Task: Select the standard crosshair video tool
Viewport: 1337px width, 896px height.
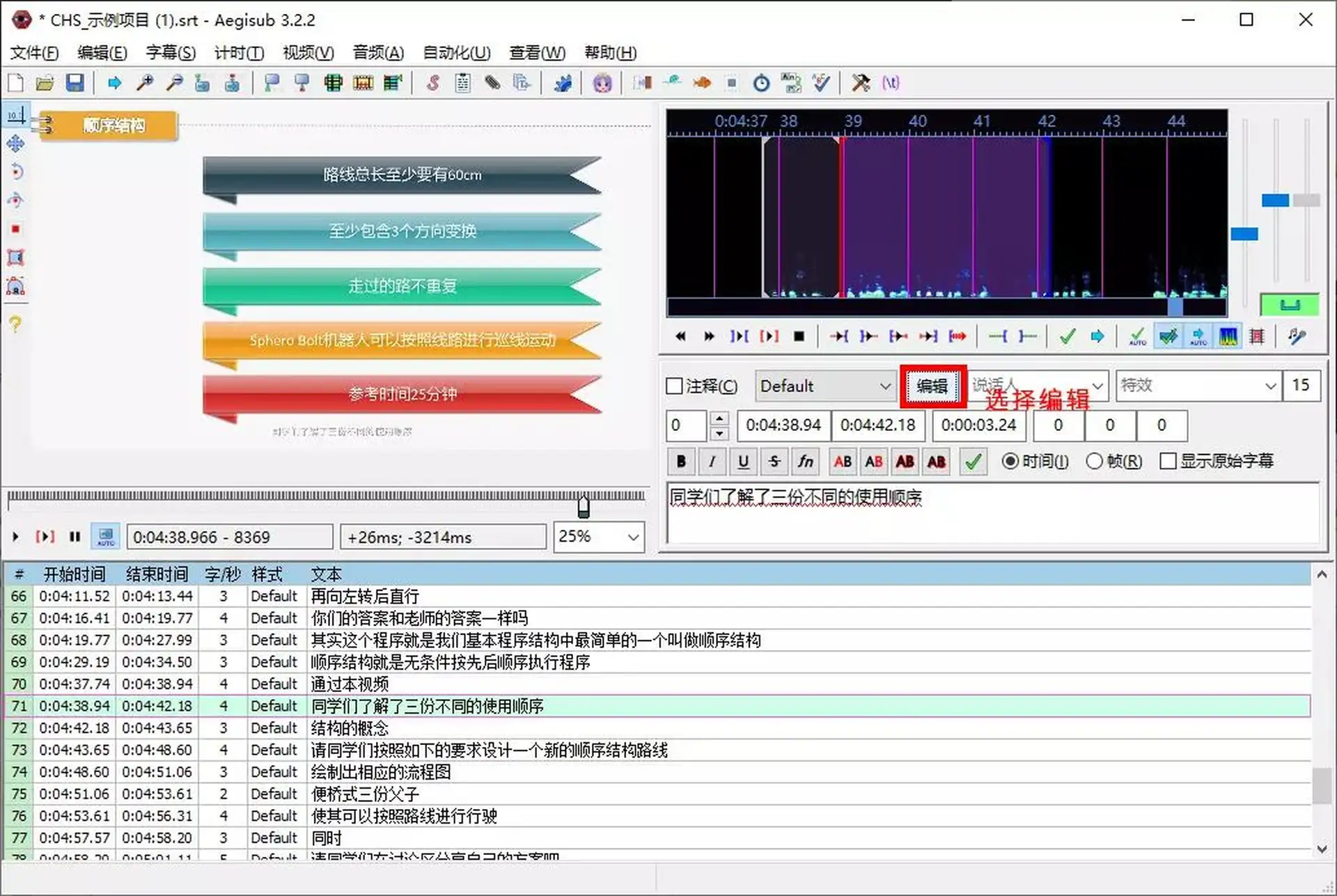Action: (15, 115)
